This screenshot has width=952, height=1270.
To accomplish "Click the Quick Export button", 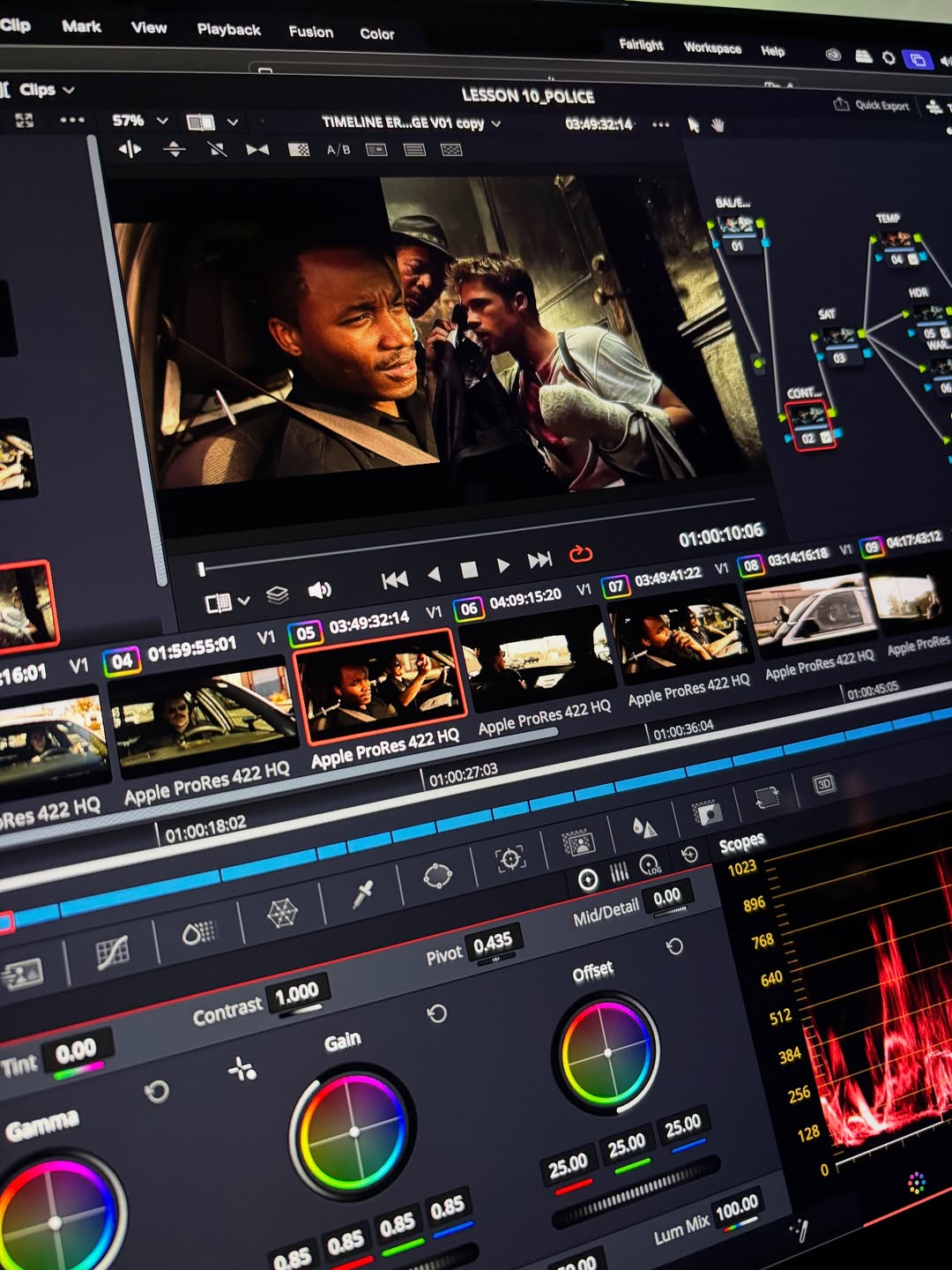I will (x=871, y=105).
